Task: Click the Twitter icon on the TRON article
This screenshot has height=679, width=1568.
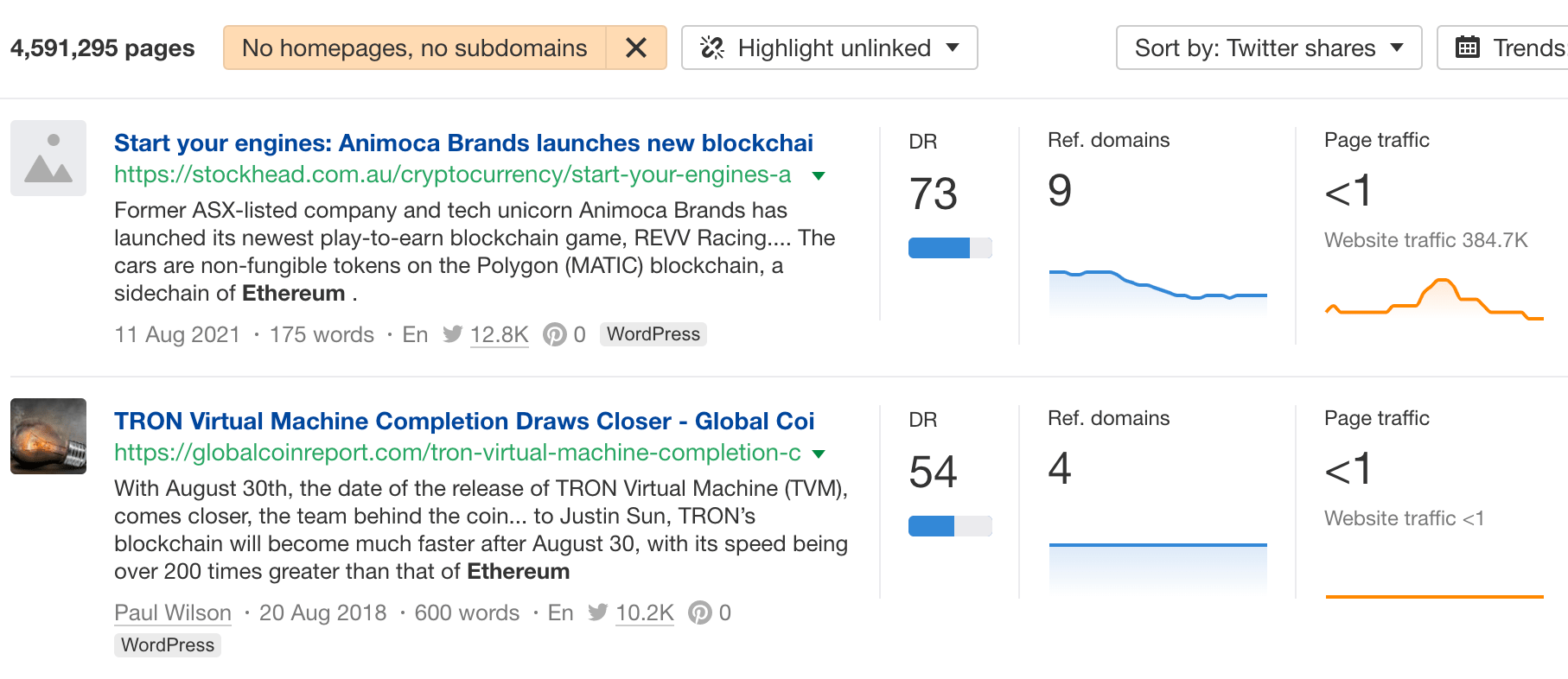Action: click(597, 612)
